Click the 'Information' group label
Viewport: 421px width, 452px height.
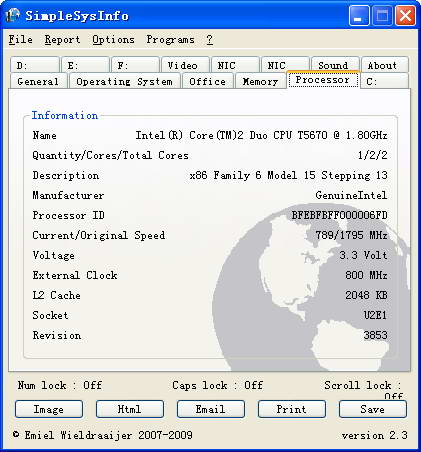tap(65, 115)
